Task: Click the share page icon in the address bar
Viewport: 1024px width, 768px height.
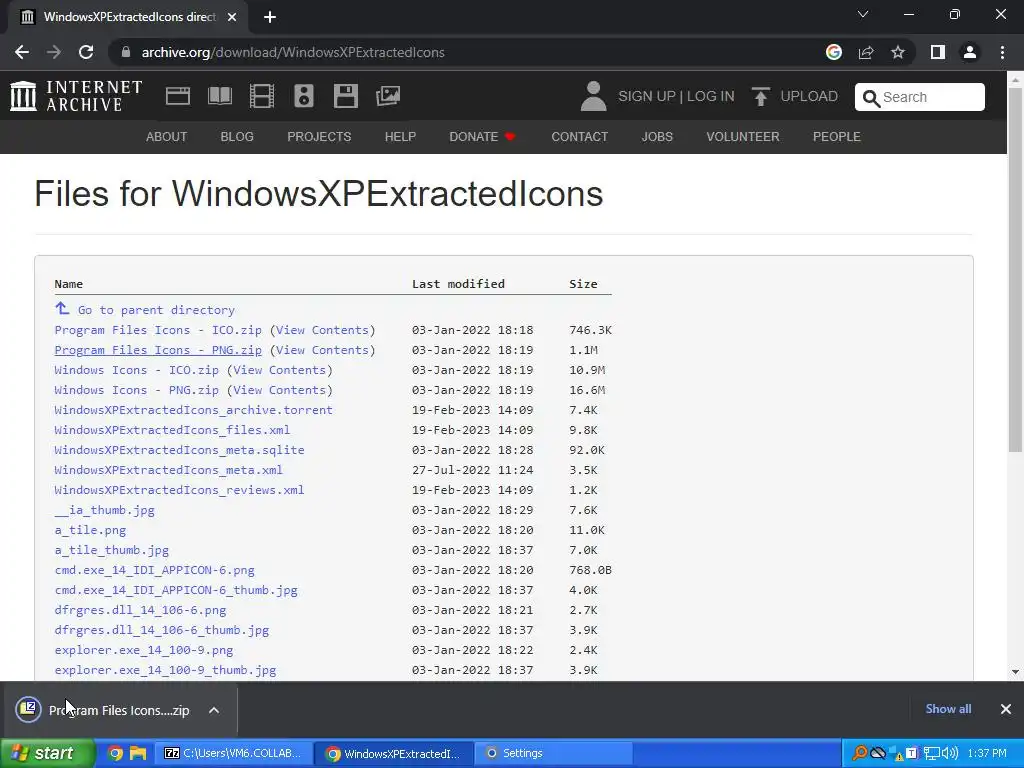Action: point(866,52)
